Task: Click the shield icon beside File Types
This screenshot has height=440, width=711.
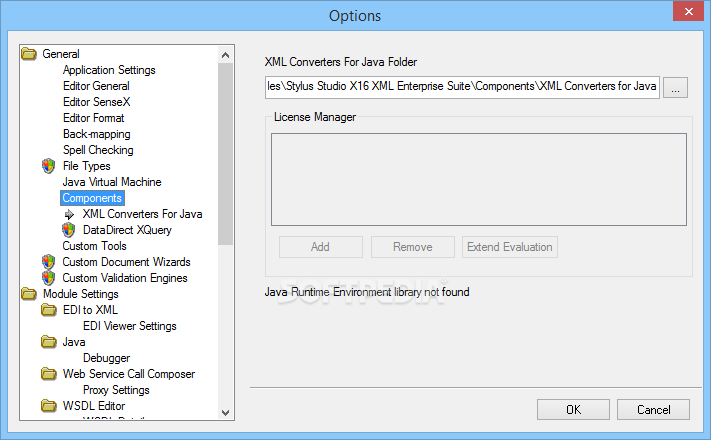Action: click(x=49, y=166)
